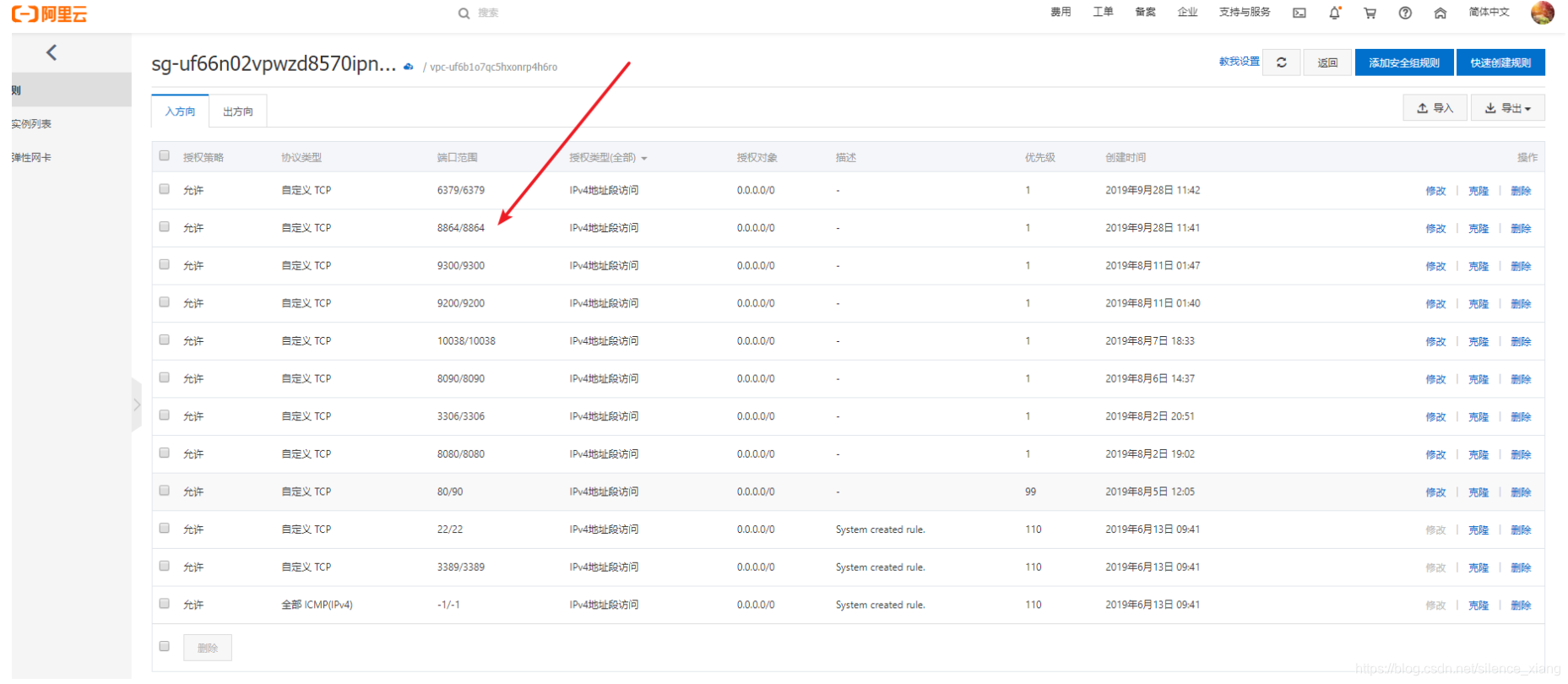
Task: Click 修改 for the 80/90 rule
Action: point(1435,492)
